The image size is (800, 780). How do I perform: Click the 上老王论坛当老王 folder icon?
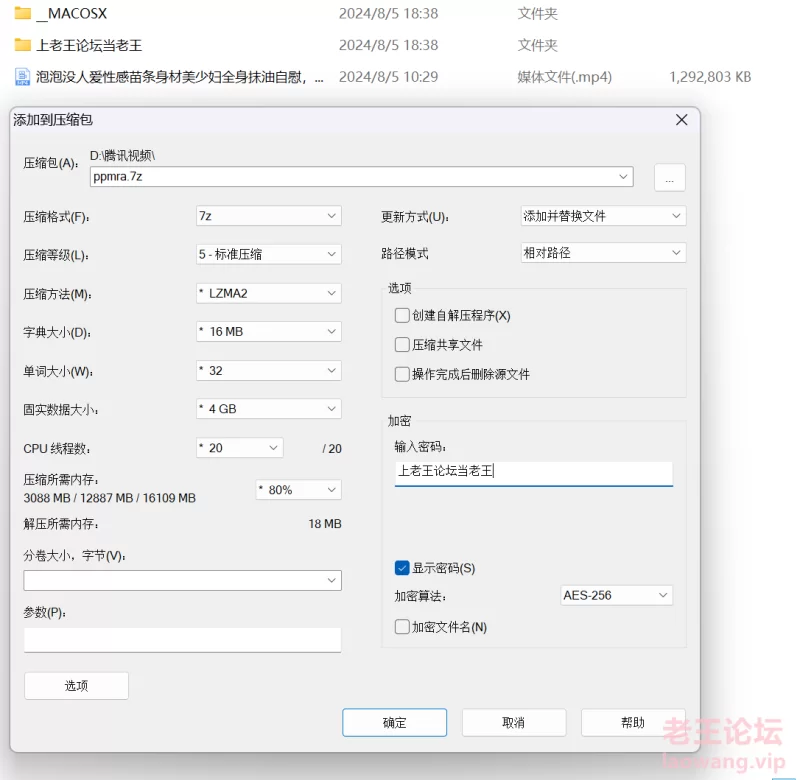pyautogui.click(x=22, y=45)
